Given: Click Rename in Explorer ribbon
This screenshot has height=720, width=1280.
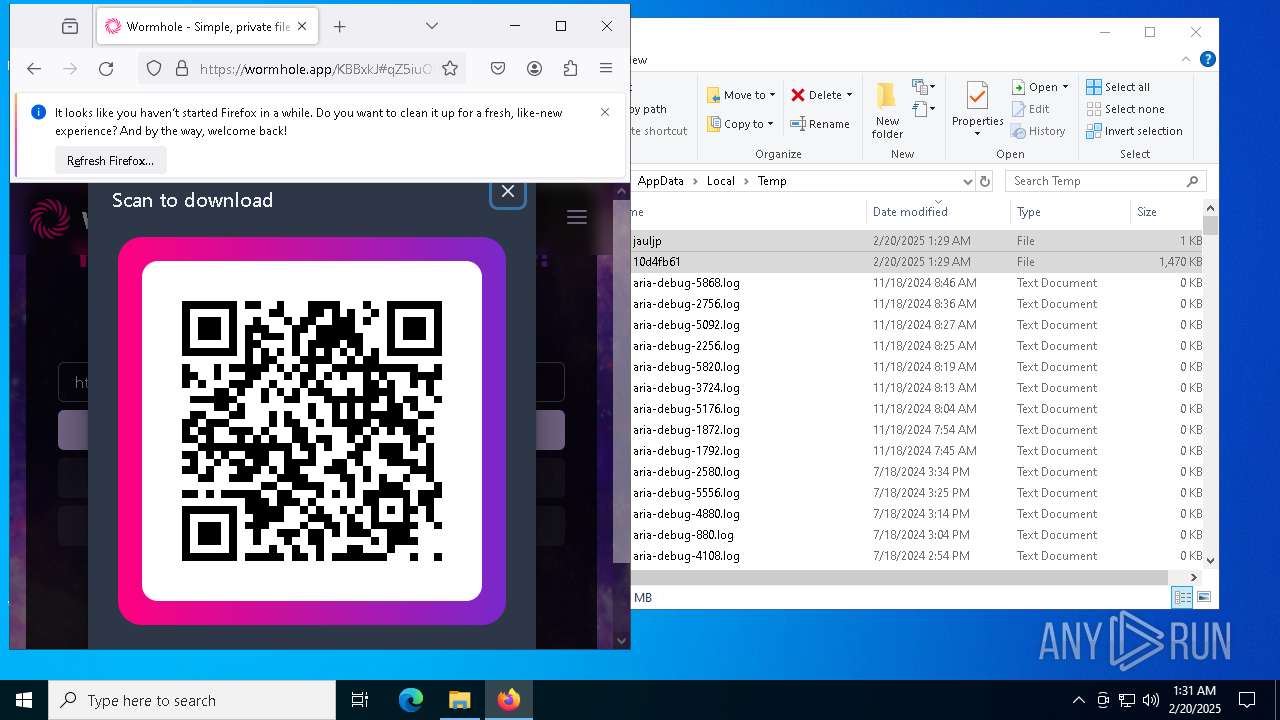Looking at the screenshot, I should [820, 124].
